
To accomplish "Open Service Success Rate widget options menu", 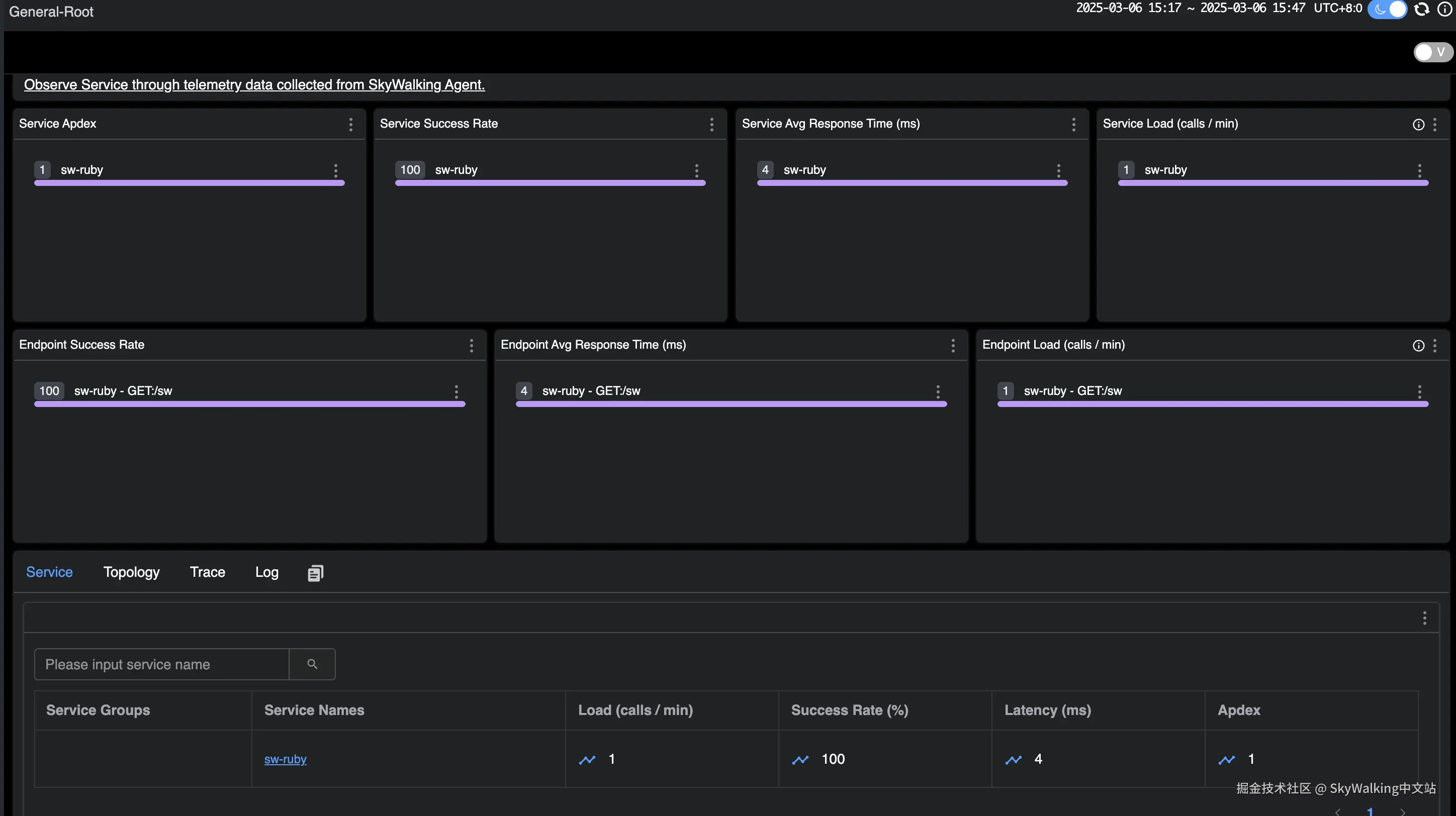I will (711, 125).
